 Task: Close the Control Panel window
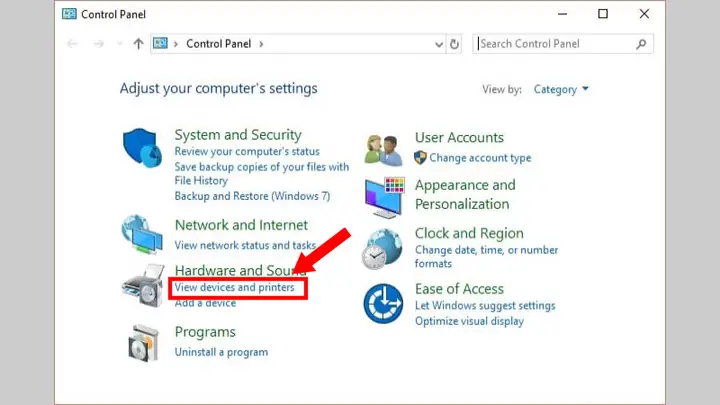(644, 14)
